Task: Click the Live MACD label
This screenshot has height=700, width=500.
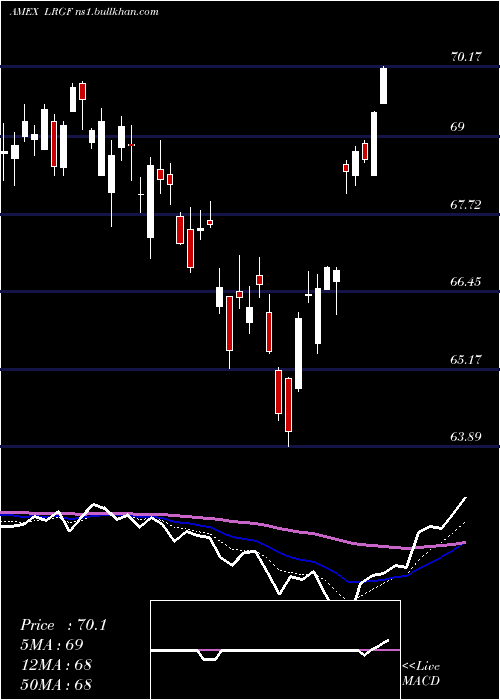Action: coord(421,674)
